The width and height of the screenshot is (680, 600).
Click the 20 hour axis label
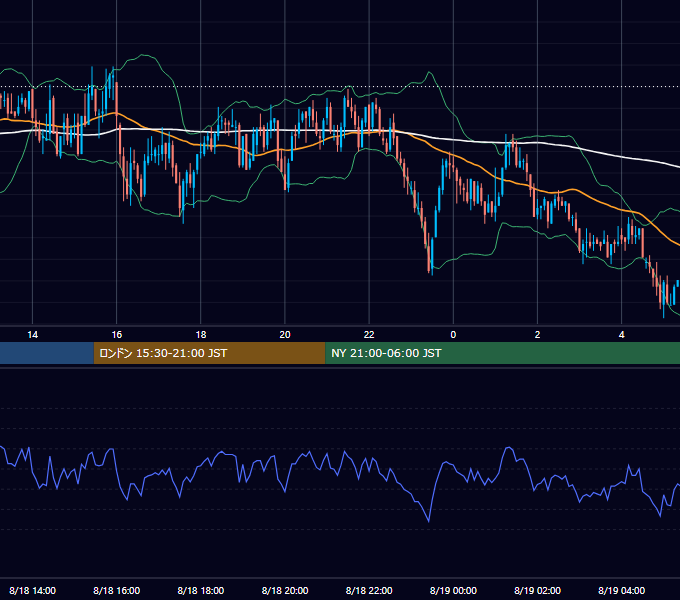285,335
